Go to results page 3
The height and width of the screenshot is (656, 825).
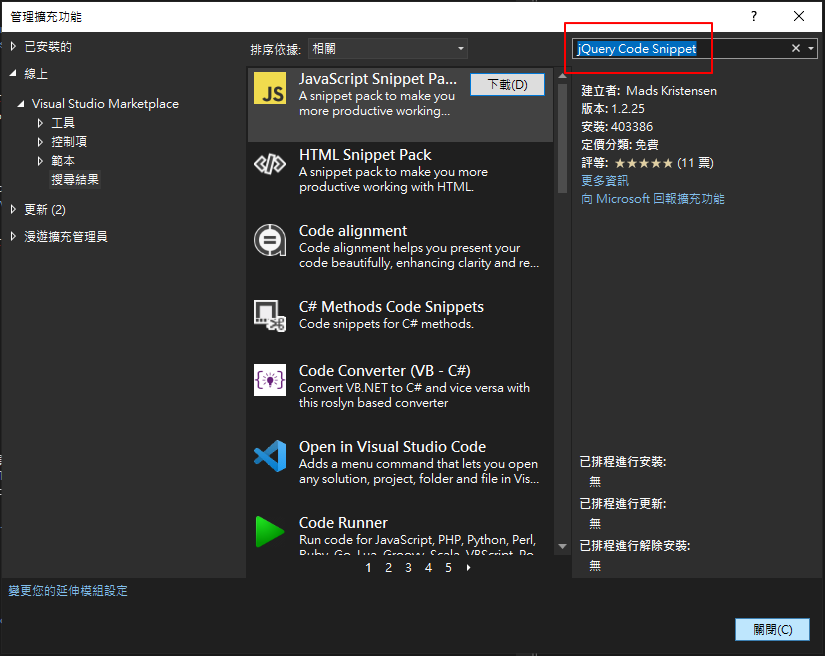pos(408,568)
